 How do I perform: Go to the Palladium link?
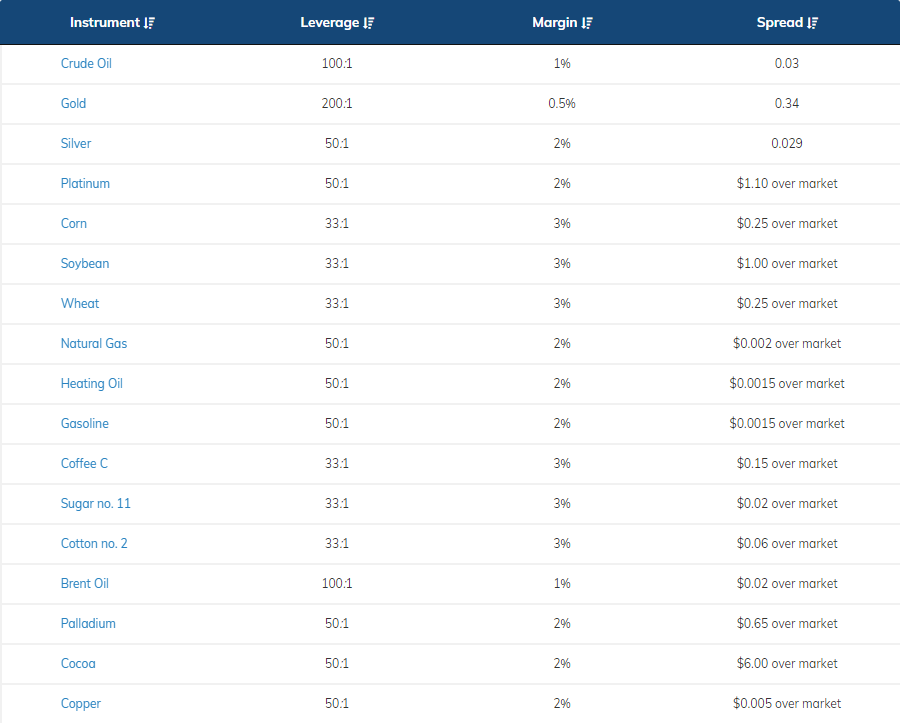click(88, 623)
